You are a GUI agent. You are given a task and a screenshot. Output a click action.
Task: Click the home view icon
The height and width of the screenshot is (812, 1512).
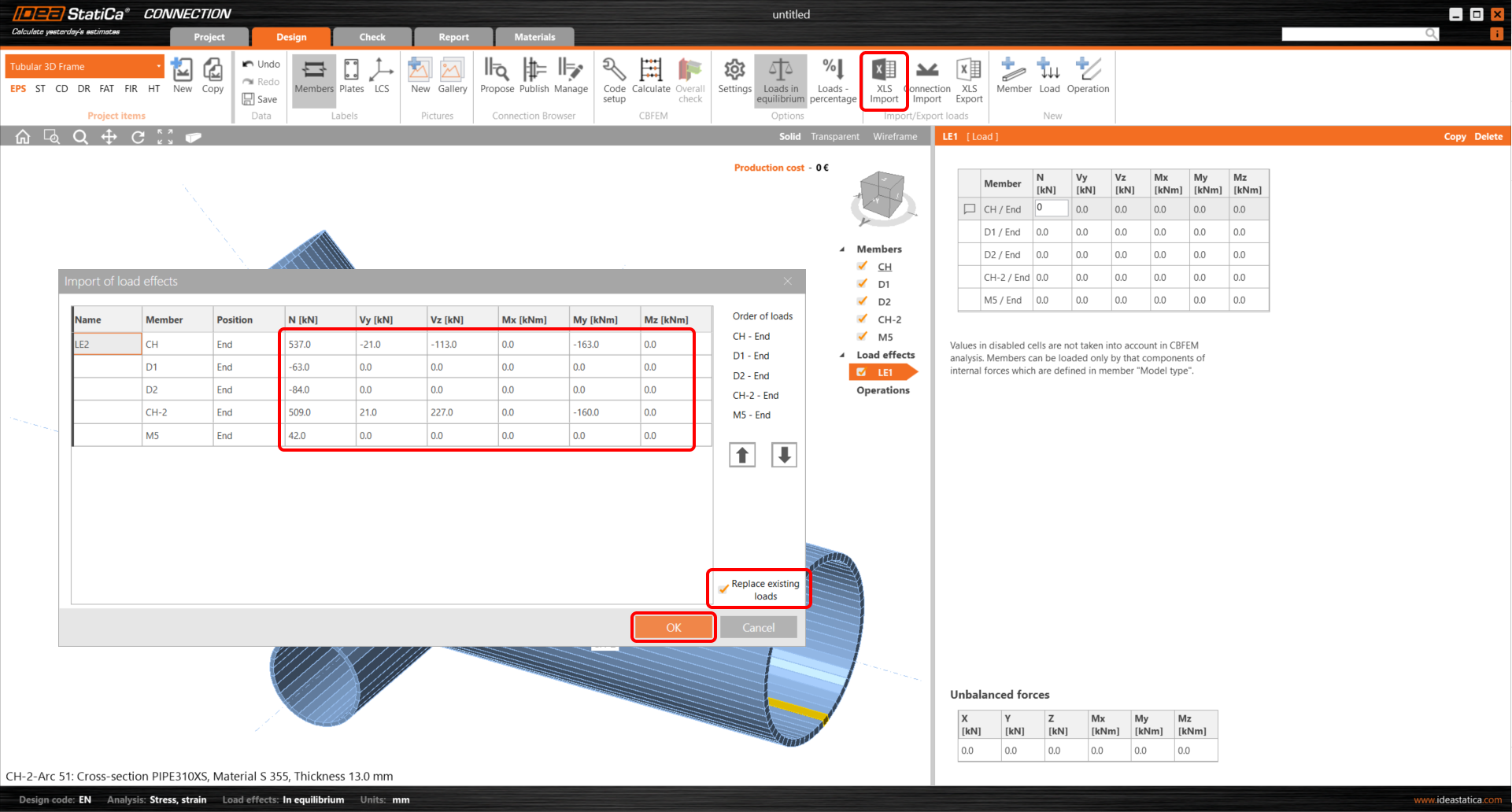point(23,137)
